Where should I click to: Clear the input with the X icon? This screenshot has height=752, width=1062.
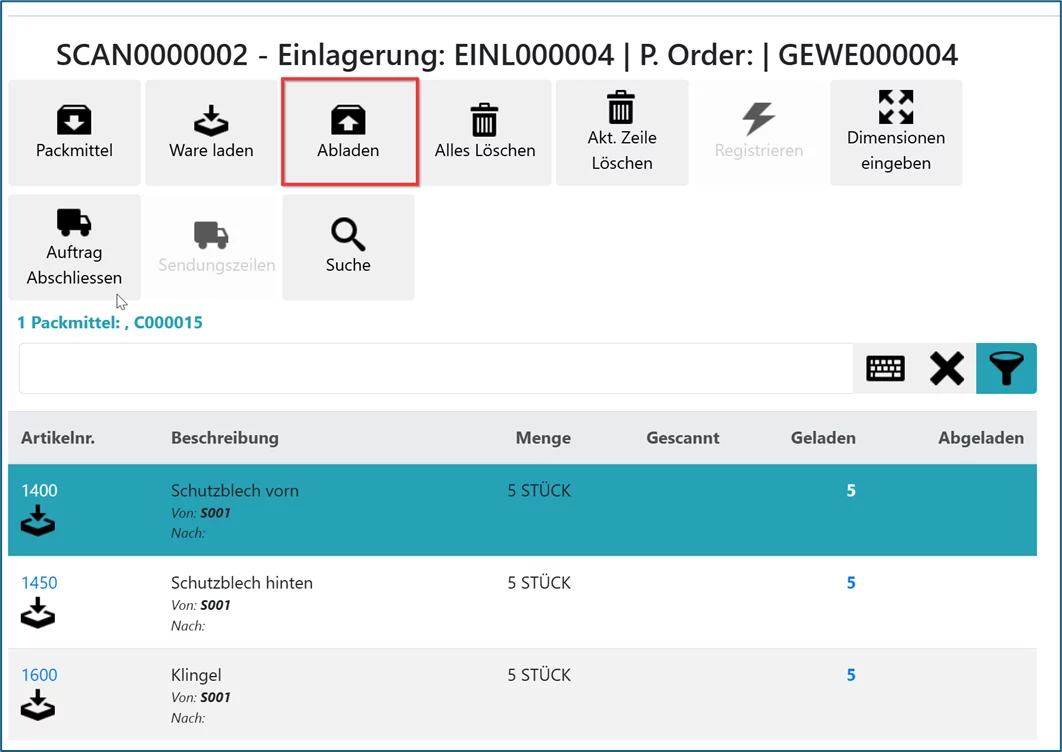coord(946,369)
